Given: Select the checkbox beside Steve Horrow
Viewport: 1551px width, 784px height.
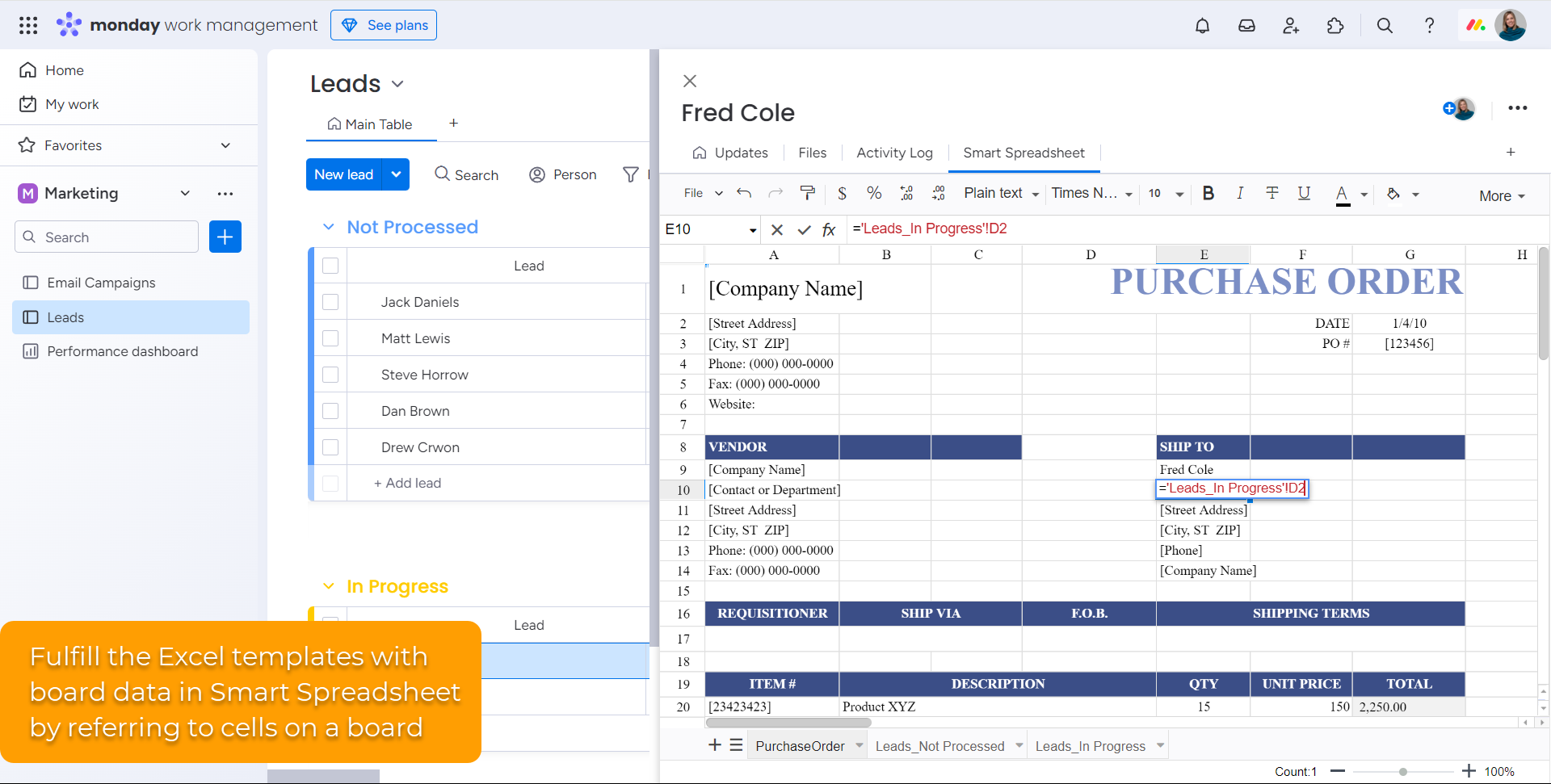Looking at the screenshot, I should coord(330,374).
